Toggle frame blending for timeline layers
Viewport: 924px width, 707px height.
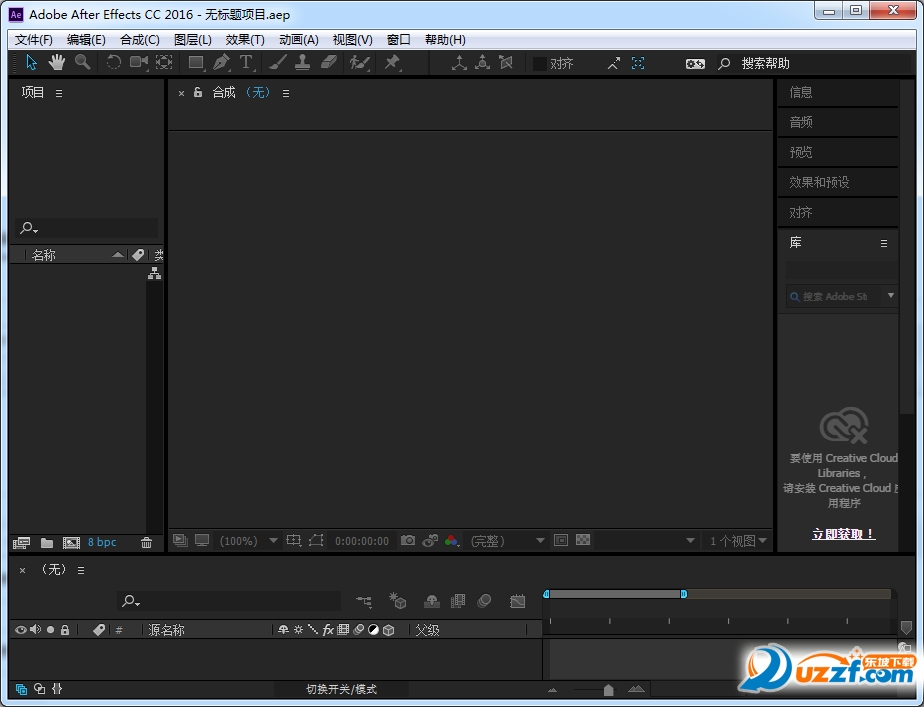pos(458,601)
